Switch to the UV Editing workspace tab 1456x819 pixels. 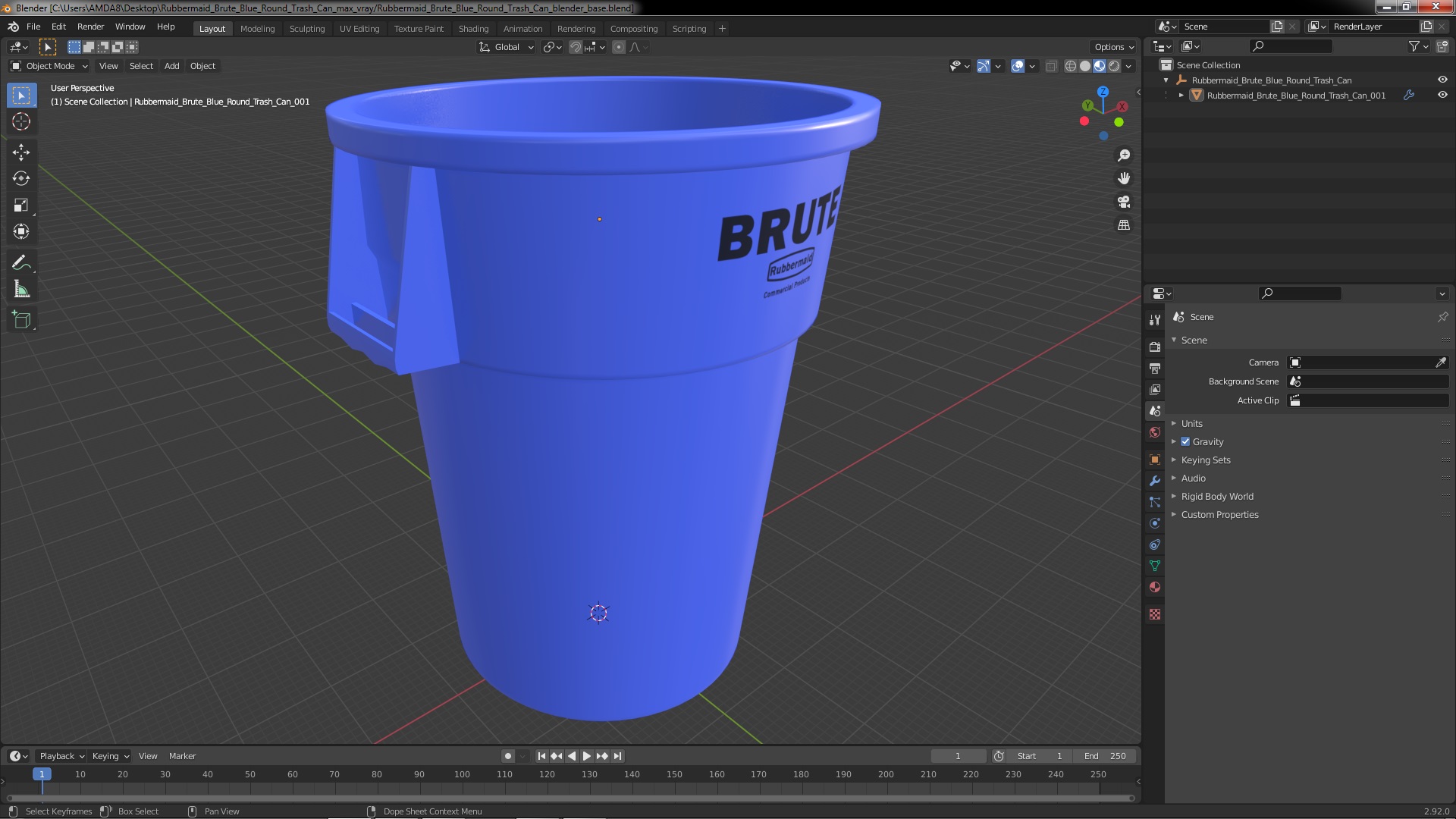pyautogui.click(x=359, y=29)
